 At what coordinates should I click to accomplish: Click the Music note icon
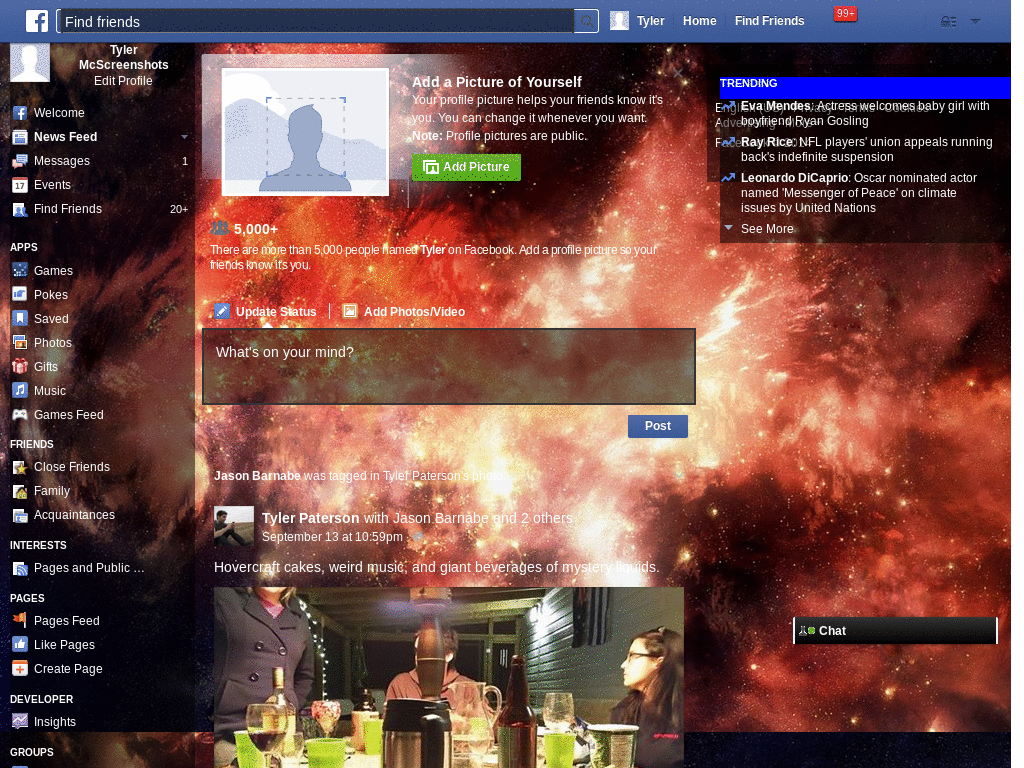coord(20,390)
